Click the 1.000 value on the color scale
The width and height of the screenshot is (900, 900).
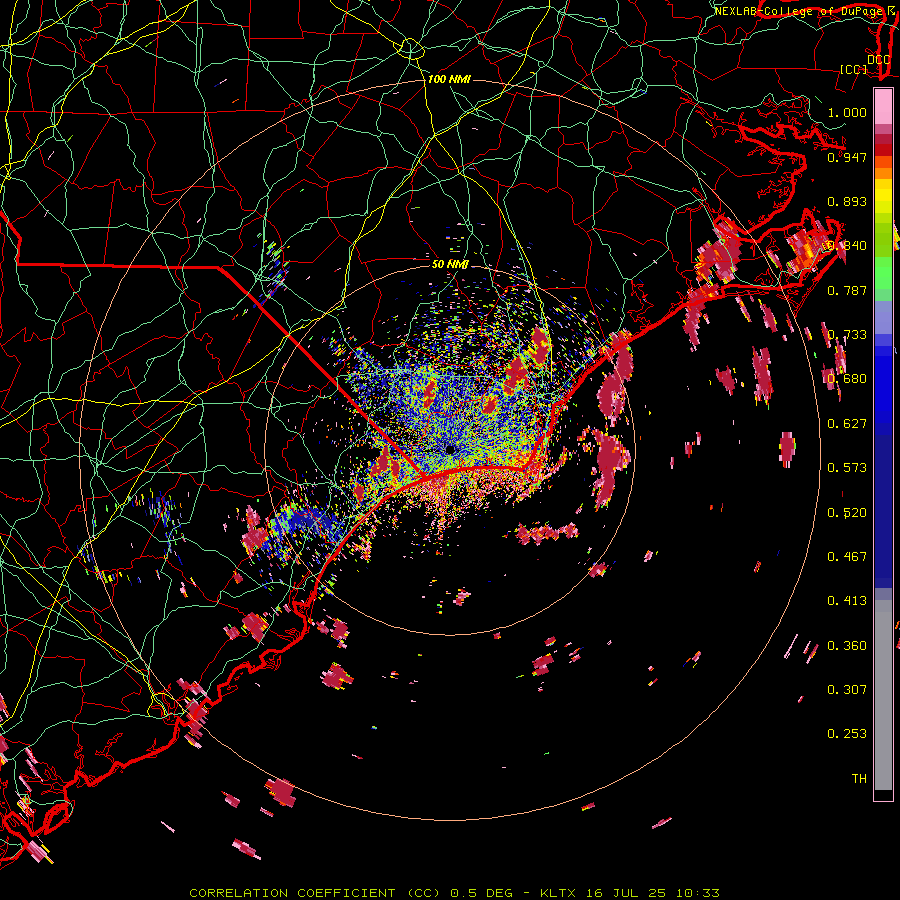[x=847, y=112]
